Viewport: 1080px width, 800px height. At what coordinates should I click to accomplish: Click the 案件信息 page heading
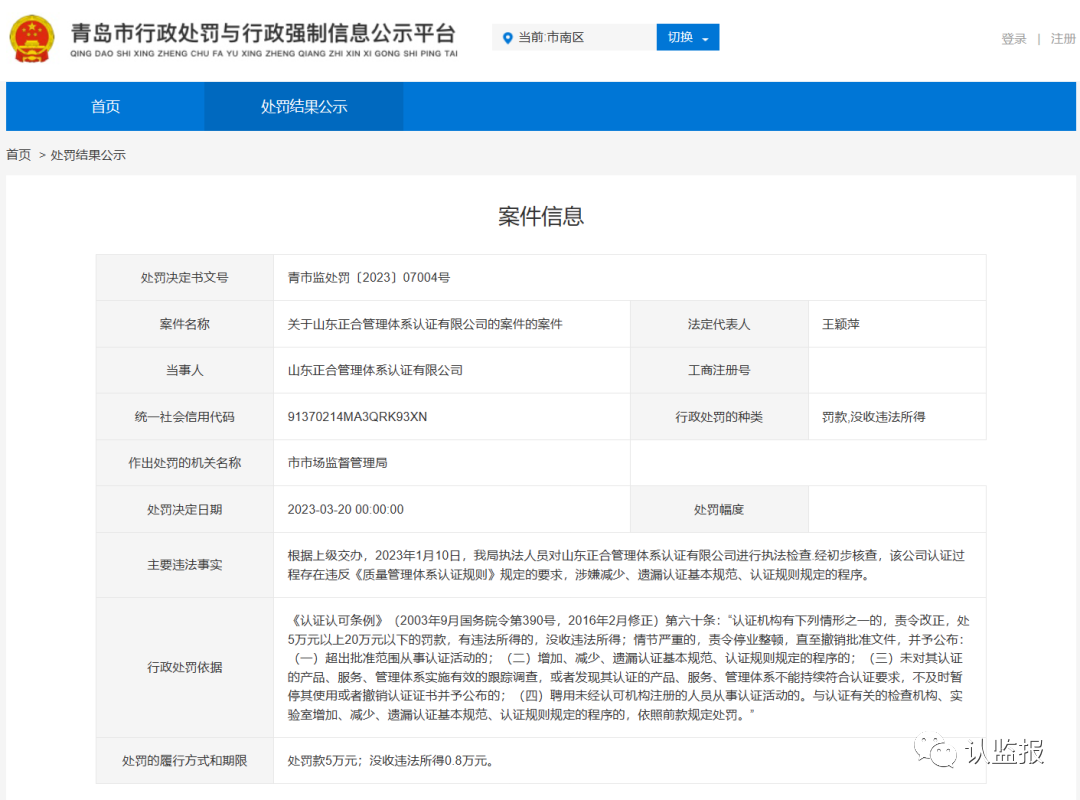coord(540,216)
